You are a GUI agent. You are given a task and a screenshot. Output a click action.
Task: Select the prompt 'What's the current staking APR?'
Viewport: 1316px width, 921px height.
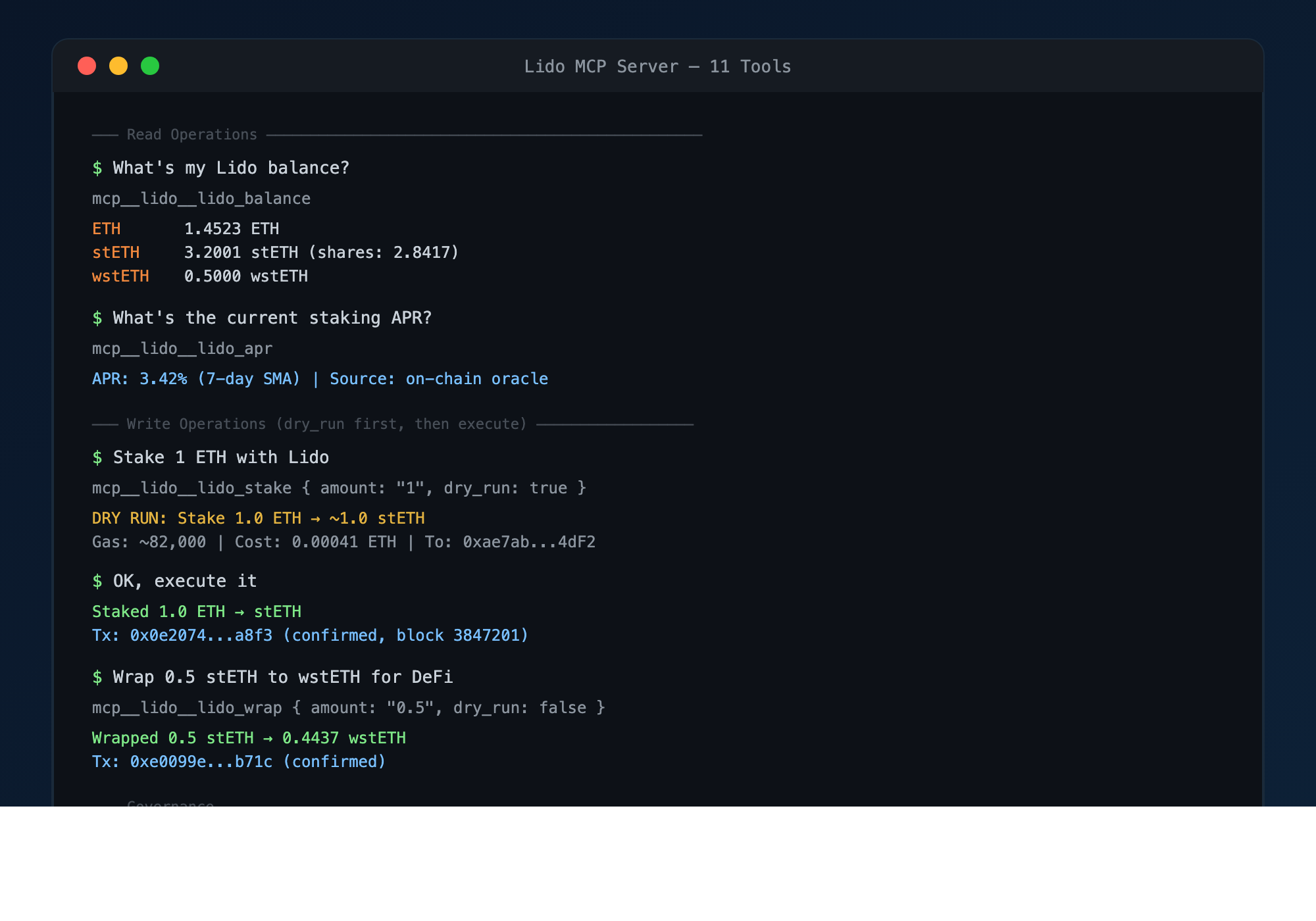coord(272,318)
